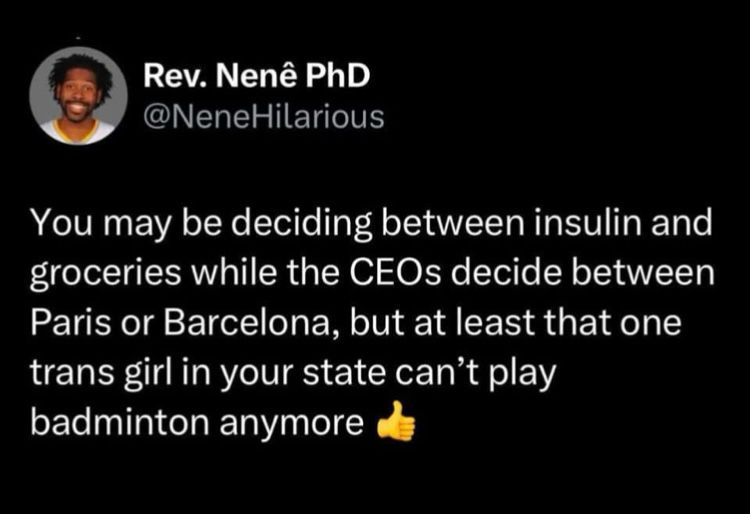Click on the word "badminton"
750x514 pixels.
coord(121,423)
